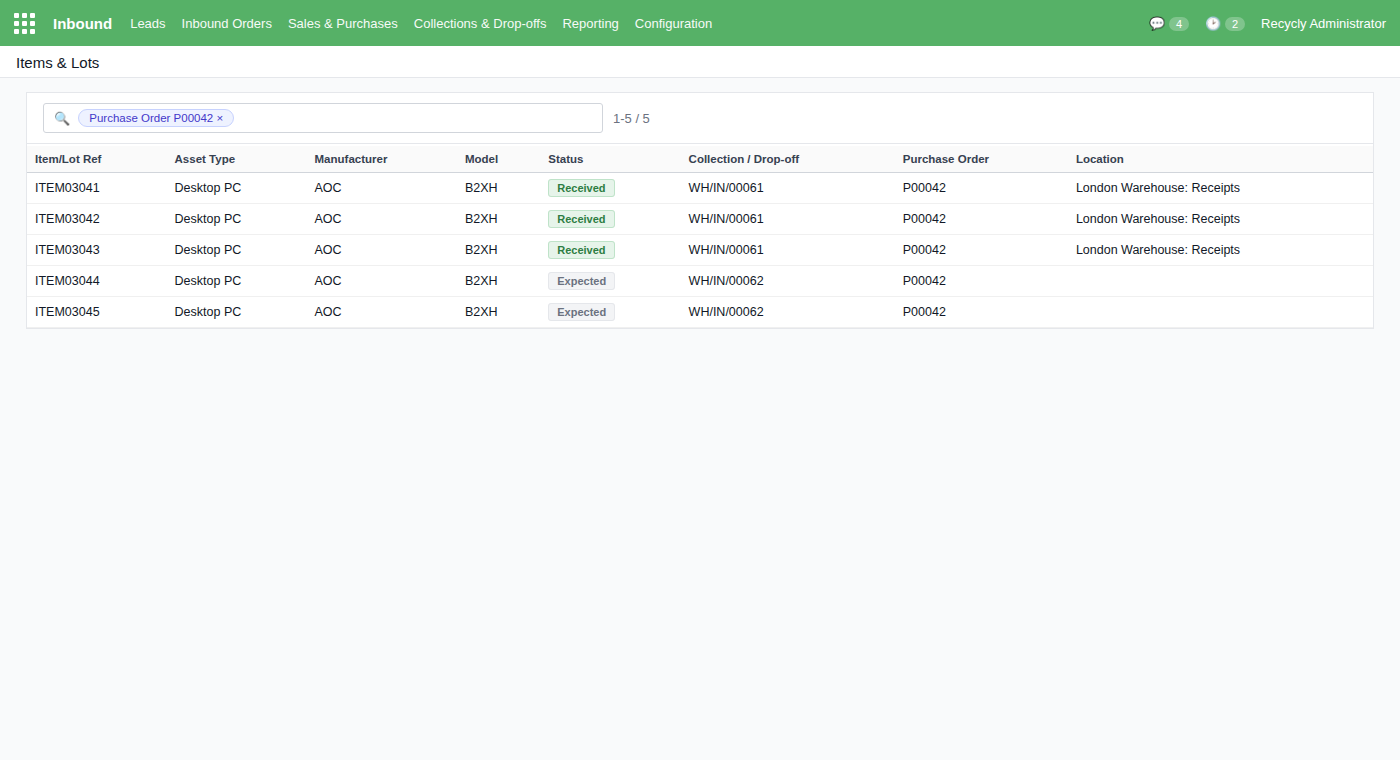Click the Inbound app title
Image resolution: width=1400 pixels, height=760 pixels.
(x=82, y=23)
